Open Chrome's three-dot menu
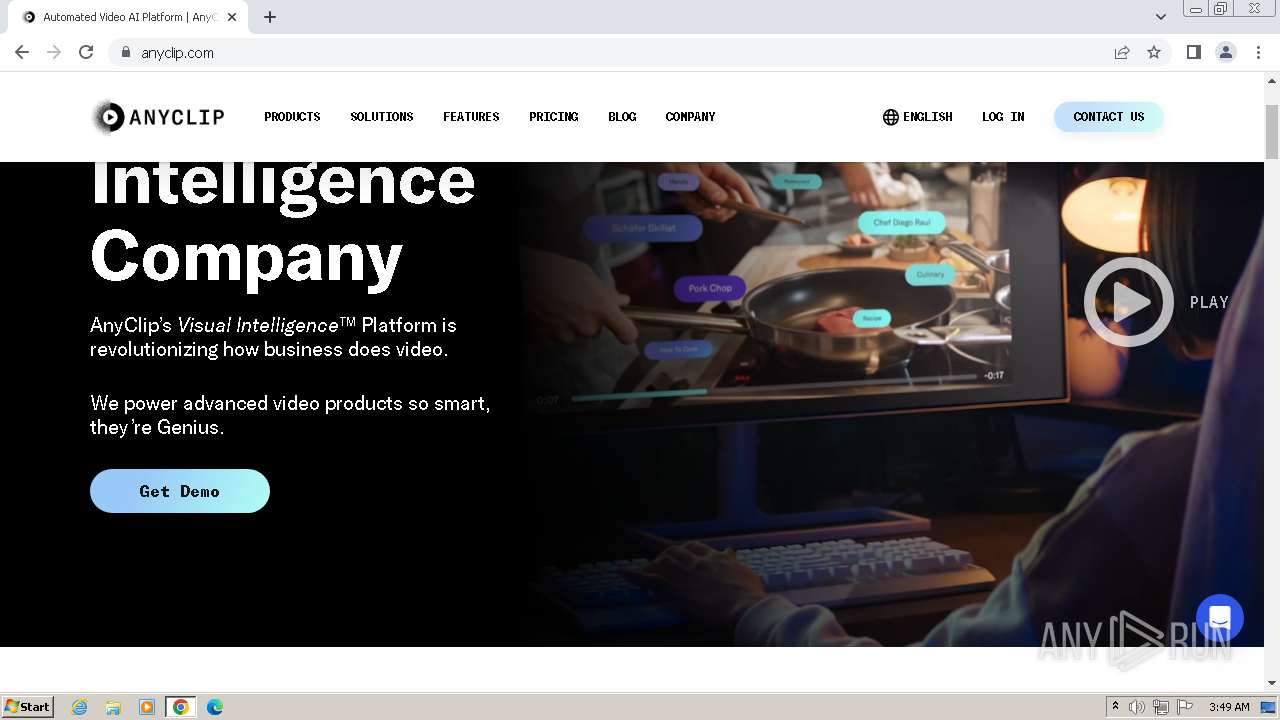This screenshot has width=1280, height=720. 1258,53
